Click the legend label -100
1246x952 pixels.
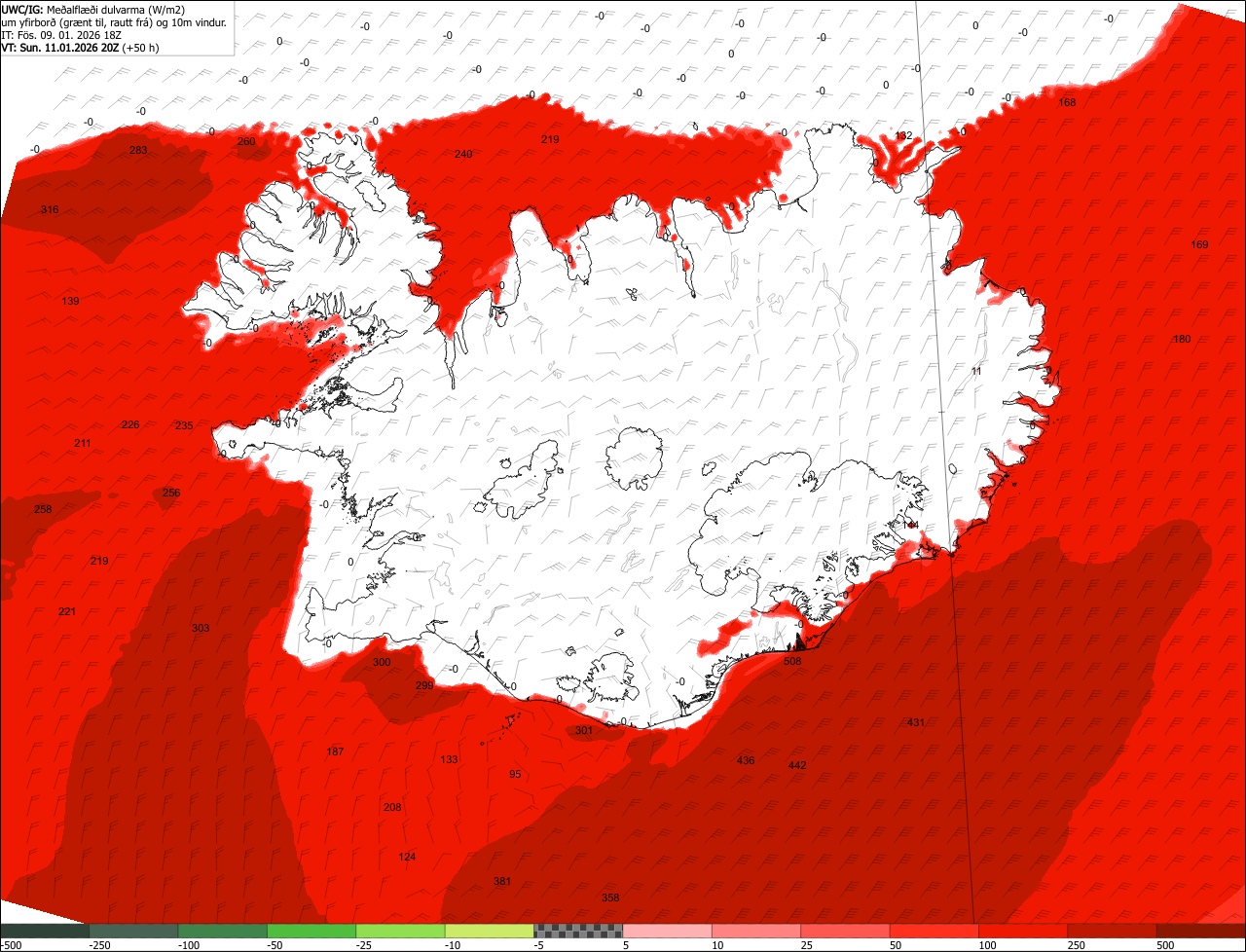pyautogui.click(x=188, y=945)
